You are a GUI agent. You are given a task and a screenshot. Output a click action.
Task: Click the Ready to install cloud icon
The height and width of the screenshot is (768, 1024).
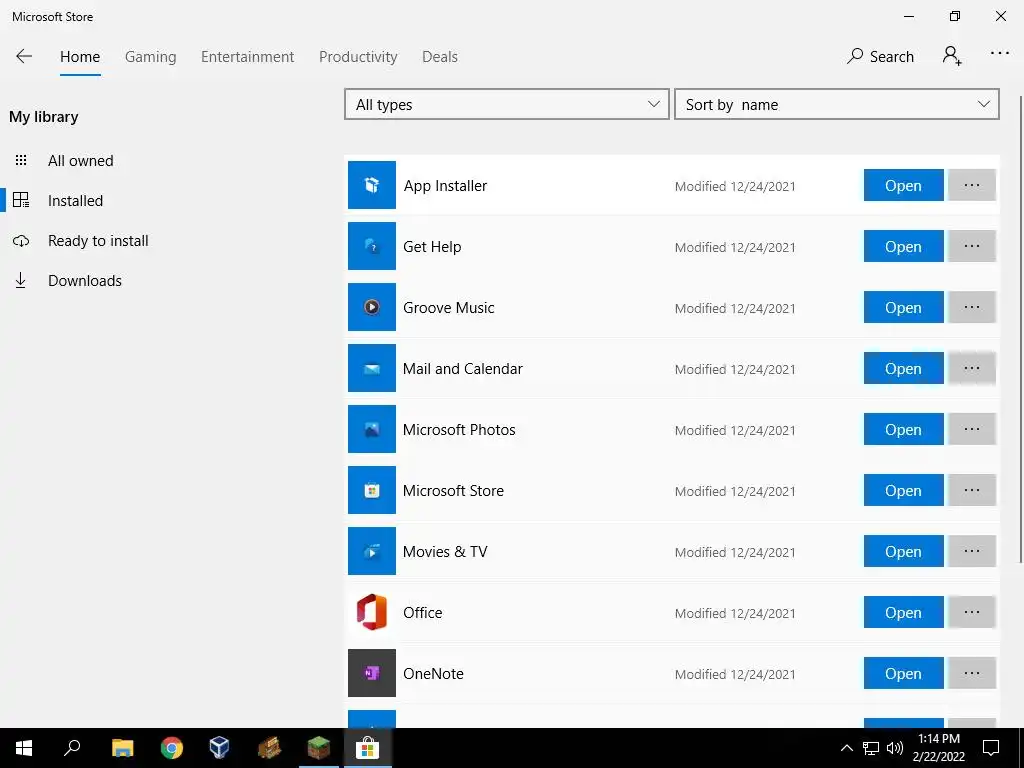click(x=21, y=241)
